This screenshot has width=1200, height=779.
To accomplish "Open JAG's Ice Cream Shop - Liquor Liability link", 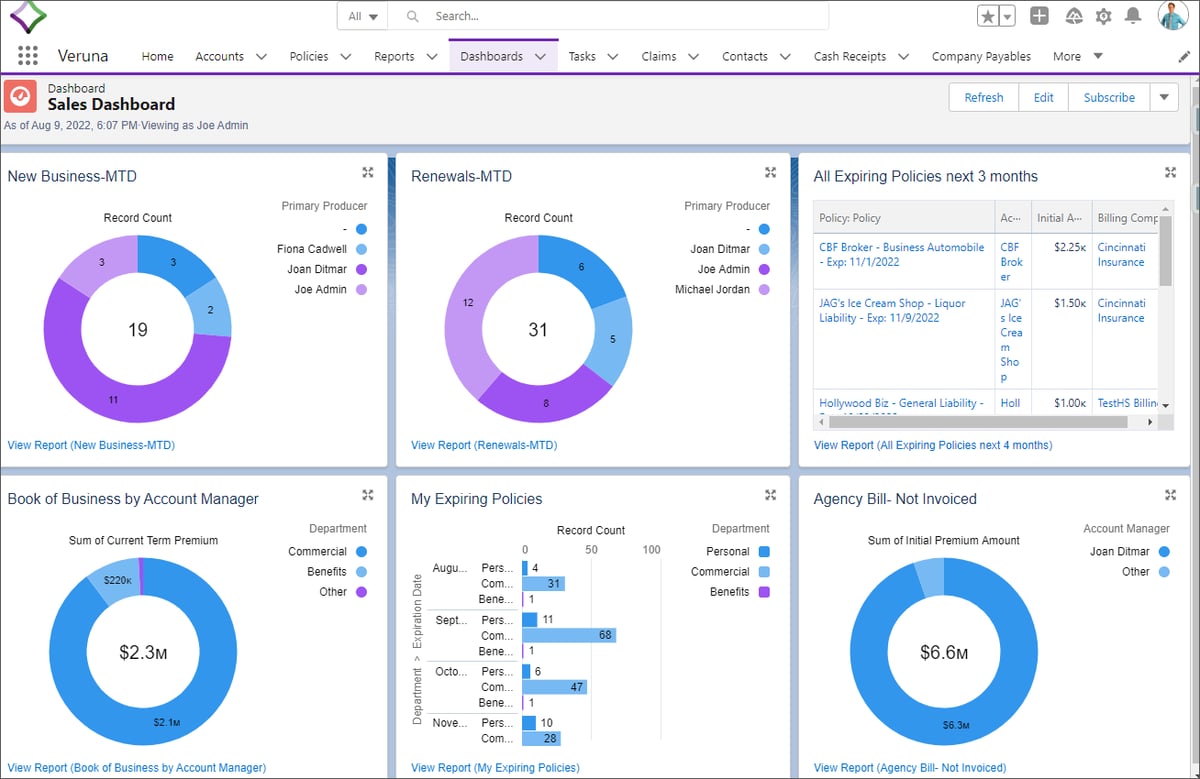I will coord(893,310).
